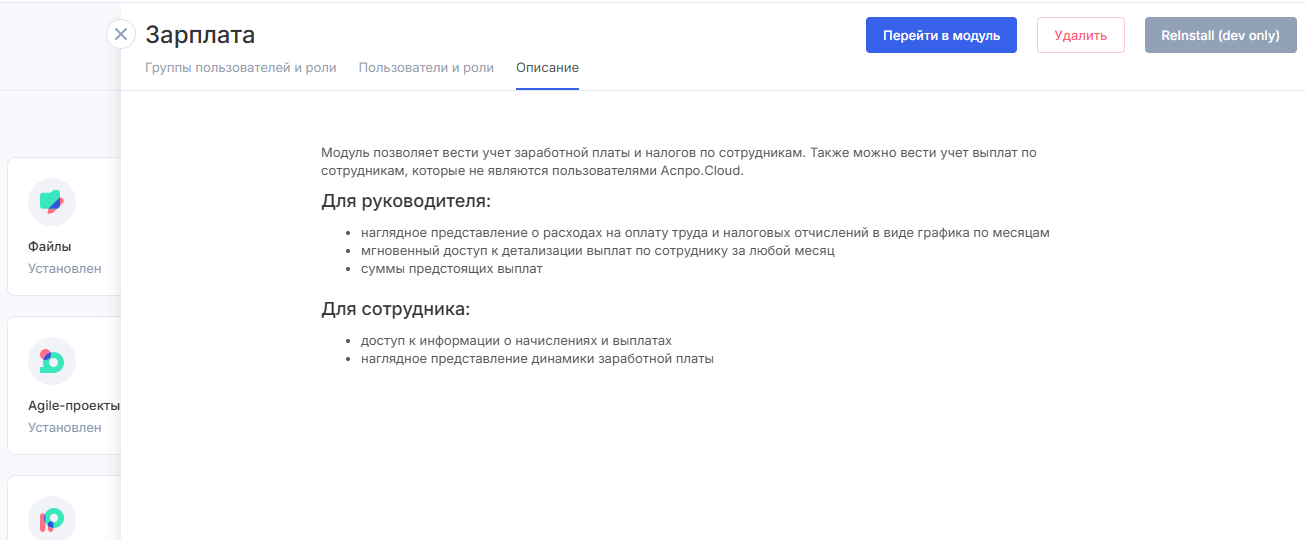Open the Группы пользователей и роли tab
The width and height of the screenshot is (1306, 540).
(240, 68)
